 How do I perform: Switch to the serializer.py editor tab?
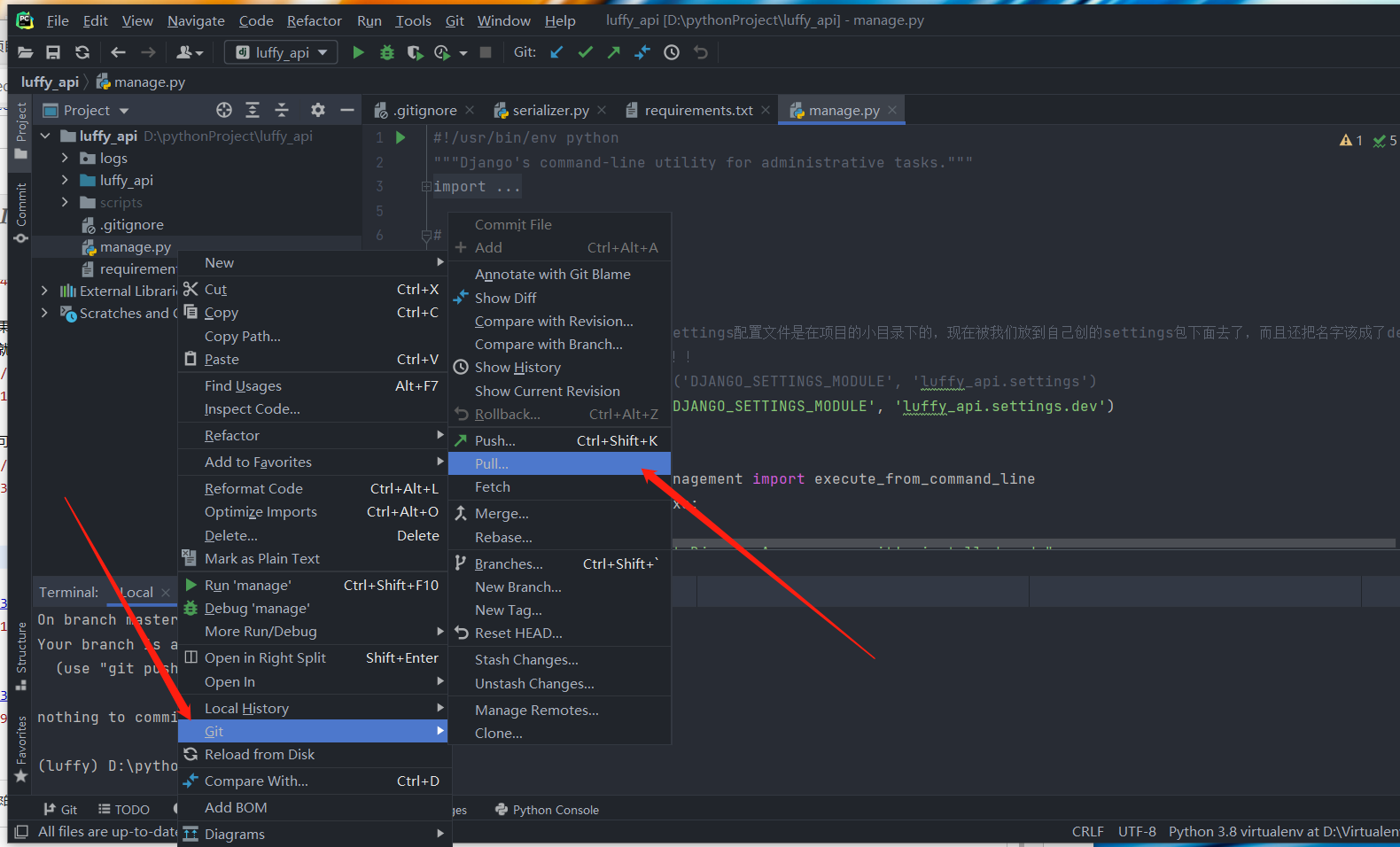550,111
